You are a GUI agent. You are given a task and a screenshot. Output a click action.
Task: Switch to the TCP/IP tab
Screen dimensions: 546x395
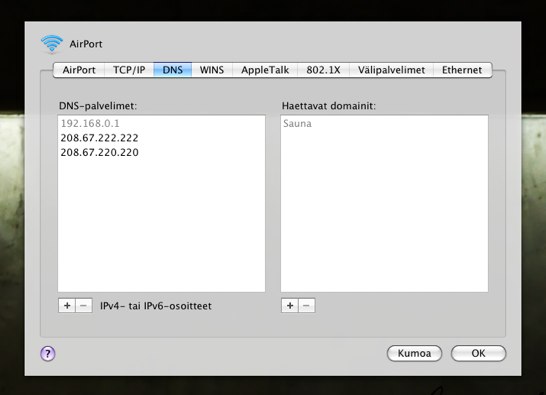point(129,70)
